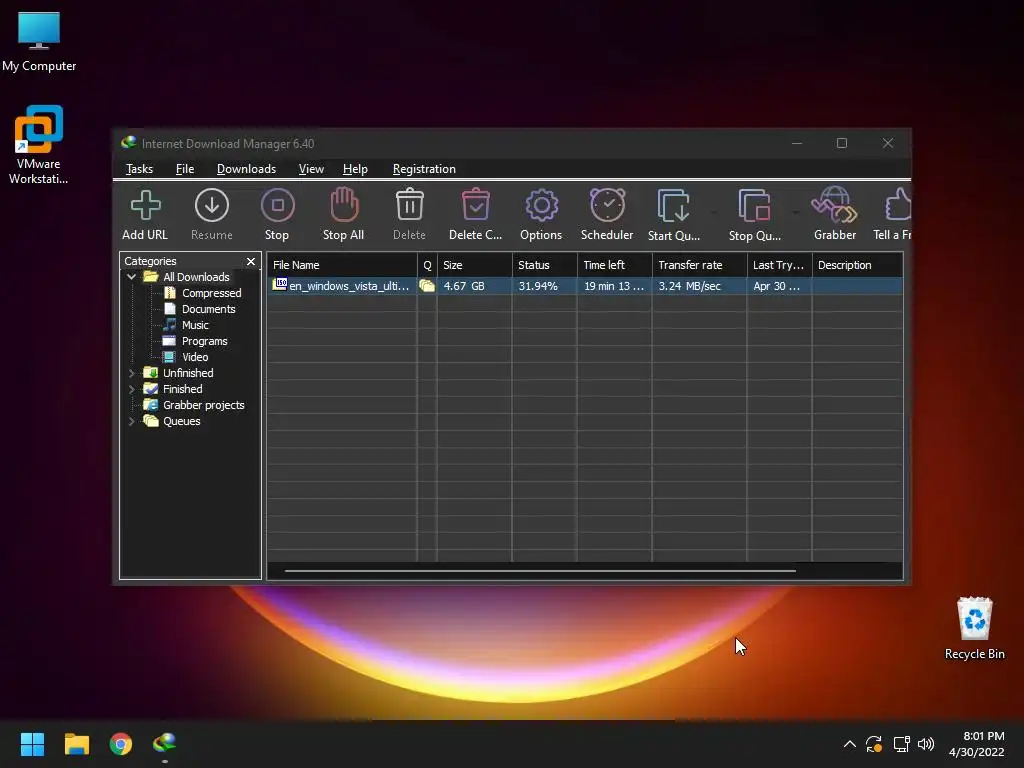Expand the Unfinished category
The width and height of the screenshot is (1024, 768).
(x=131, y=373)
